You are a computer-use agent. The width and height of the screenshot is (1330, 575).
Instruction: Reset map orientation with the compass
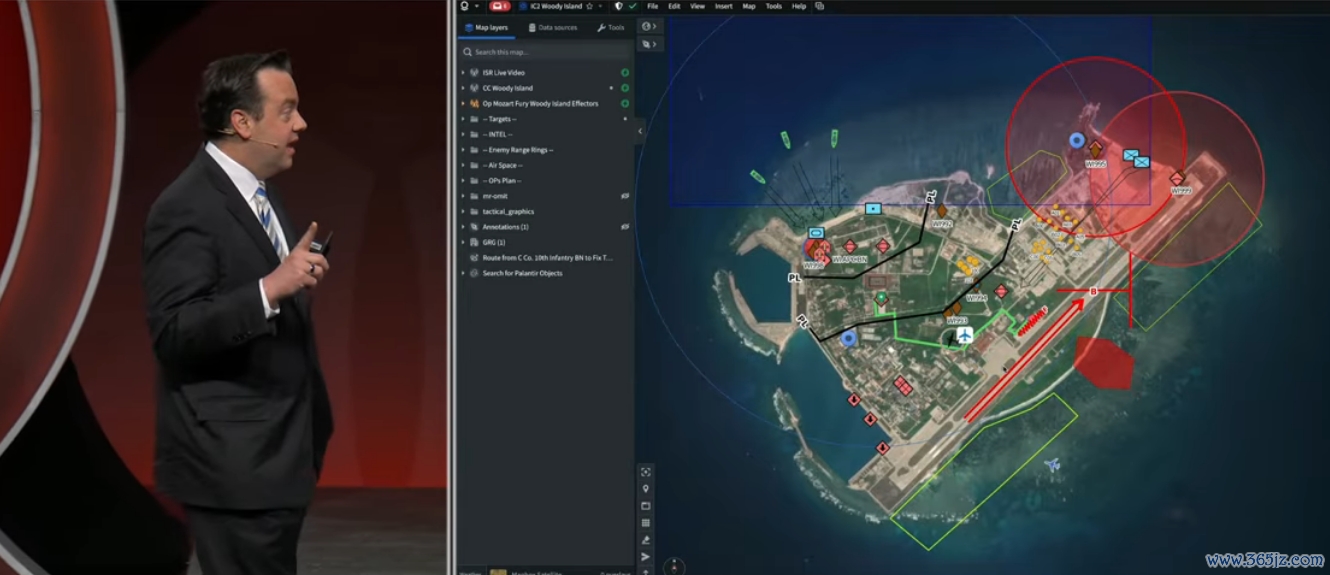coord(674,566)
